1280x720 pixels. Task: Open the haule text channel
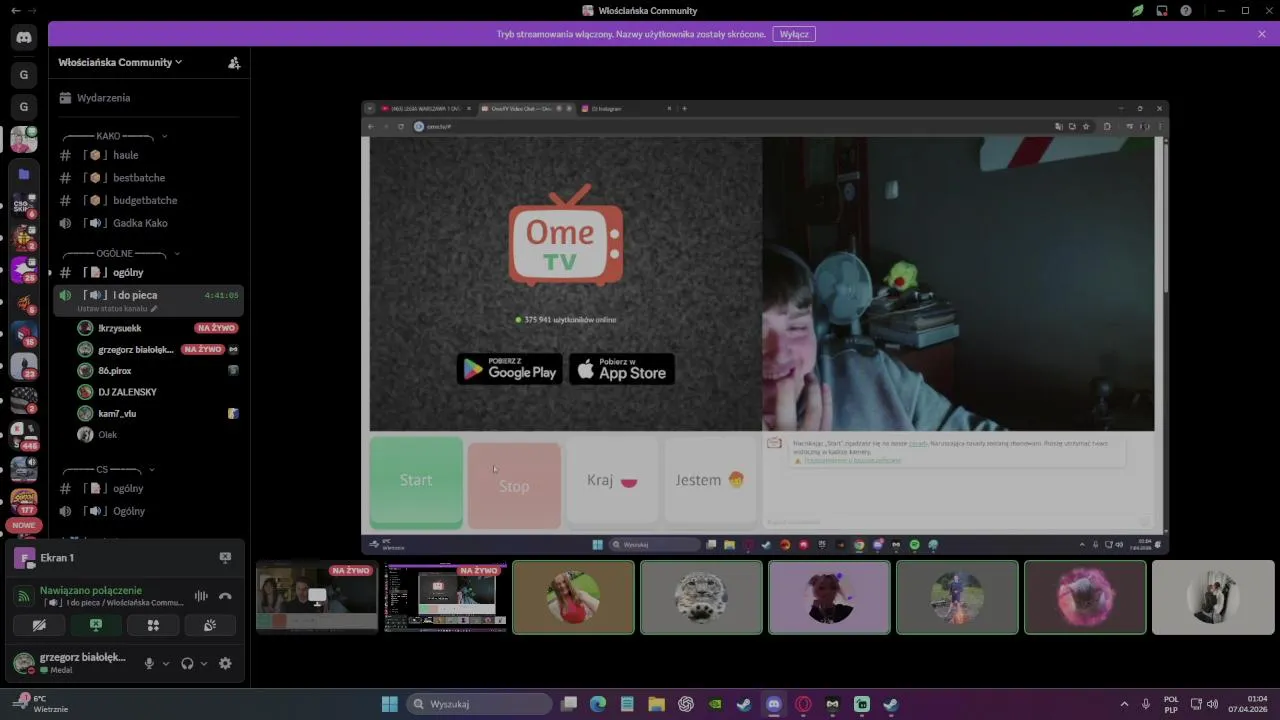148,155
